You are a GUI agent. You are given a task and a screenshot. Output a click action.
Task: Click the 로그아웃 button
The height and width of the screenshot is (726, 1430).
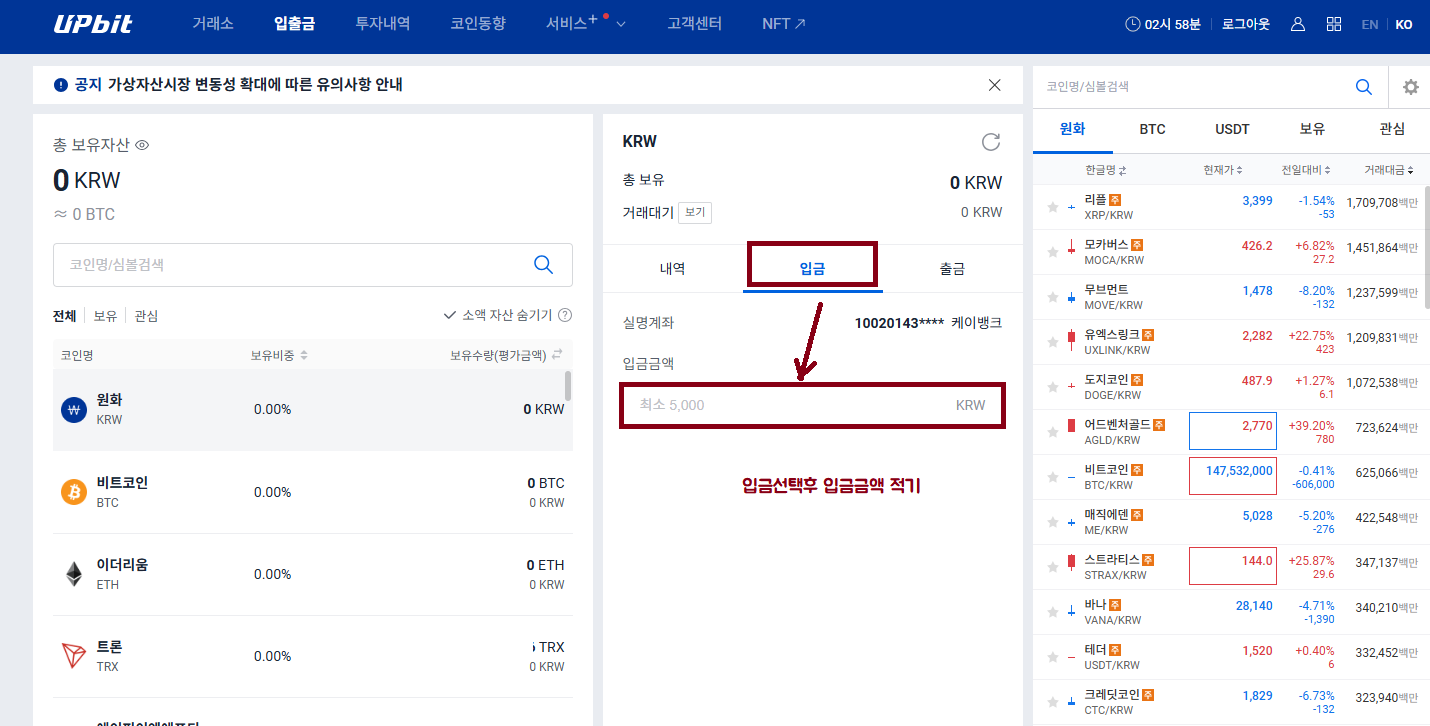(1244, 23)
